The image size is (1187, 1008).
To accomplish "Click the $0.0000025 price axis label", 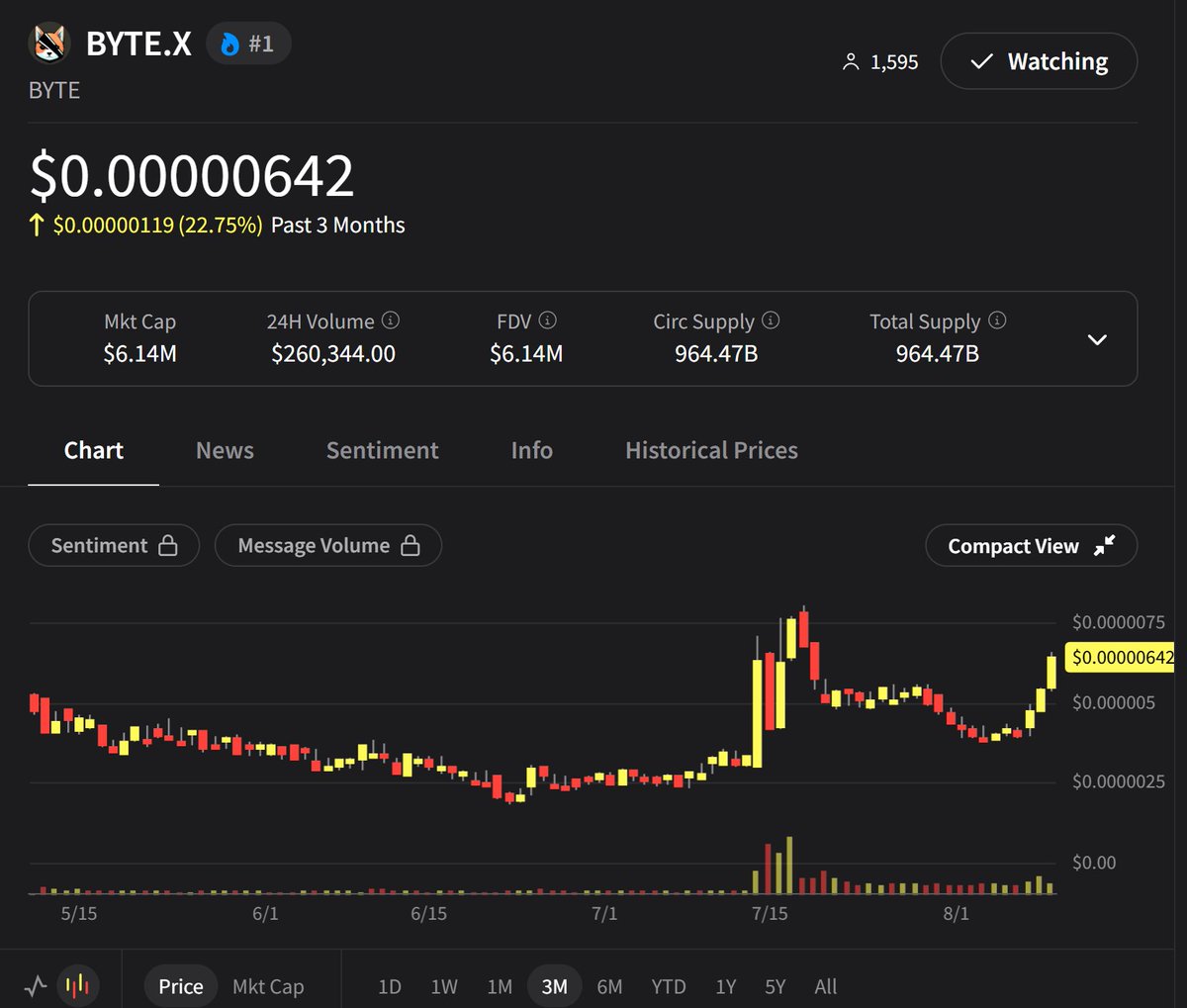I will click(x=1119, y=782).
